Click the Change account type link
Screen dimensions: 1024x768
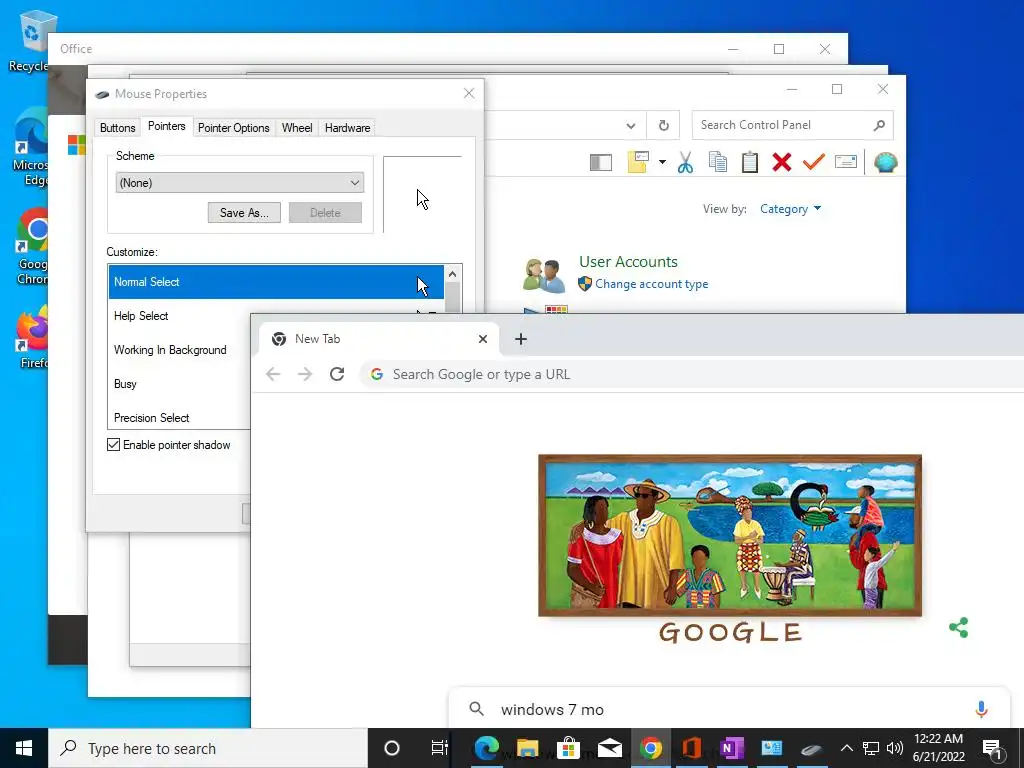652,284
